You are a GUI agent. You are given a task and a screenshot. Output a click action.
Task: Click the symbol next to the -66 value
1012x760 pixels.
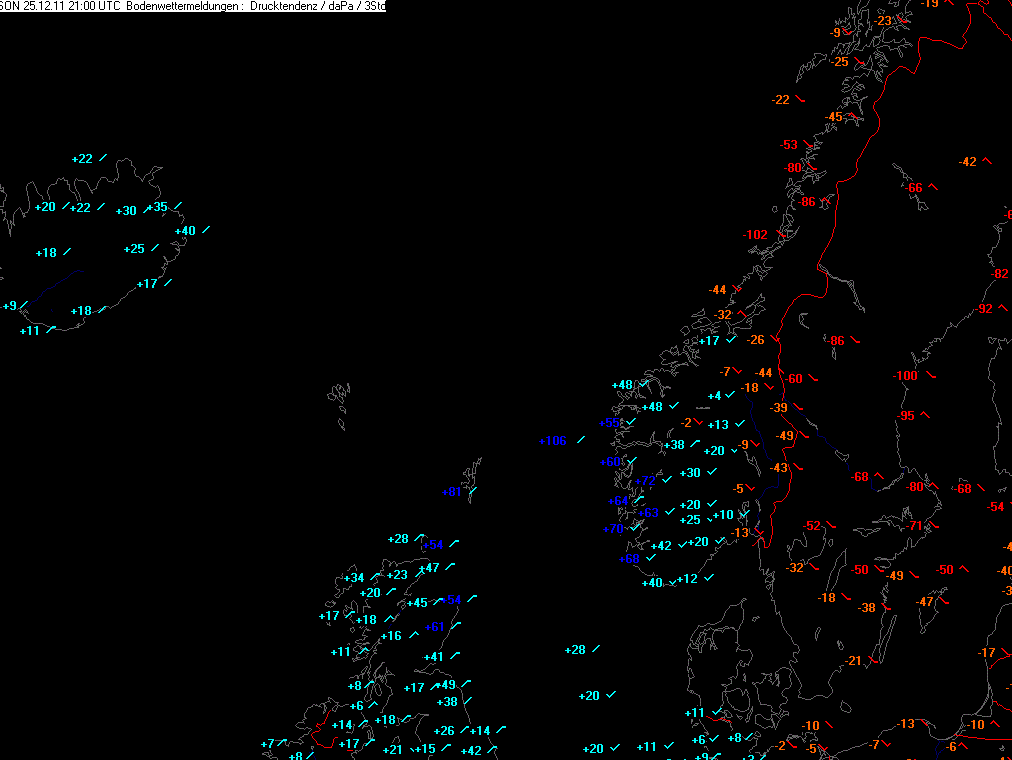click(933, 187)
